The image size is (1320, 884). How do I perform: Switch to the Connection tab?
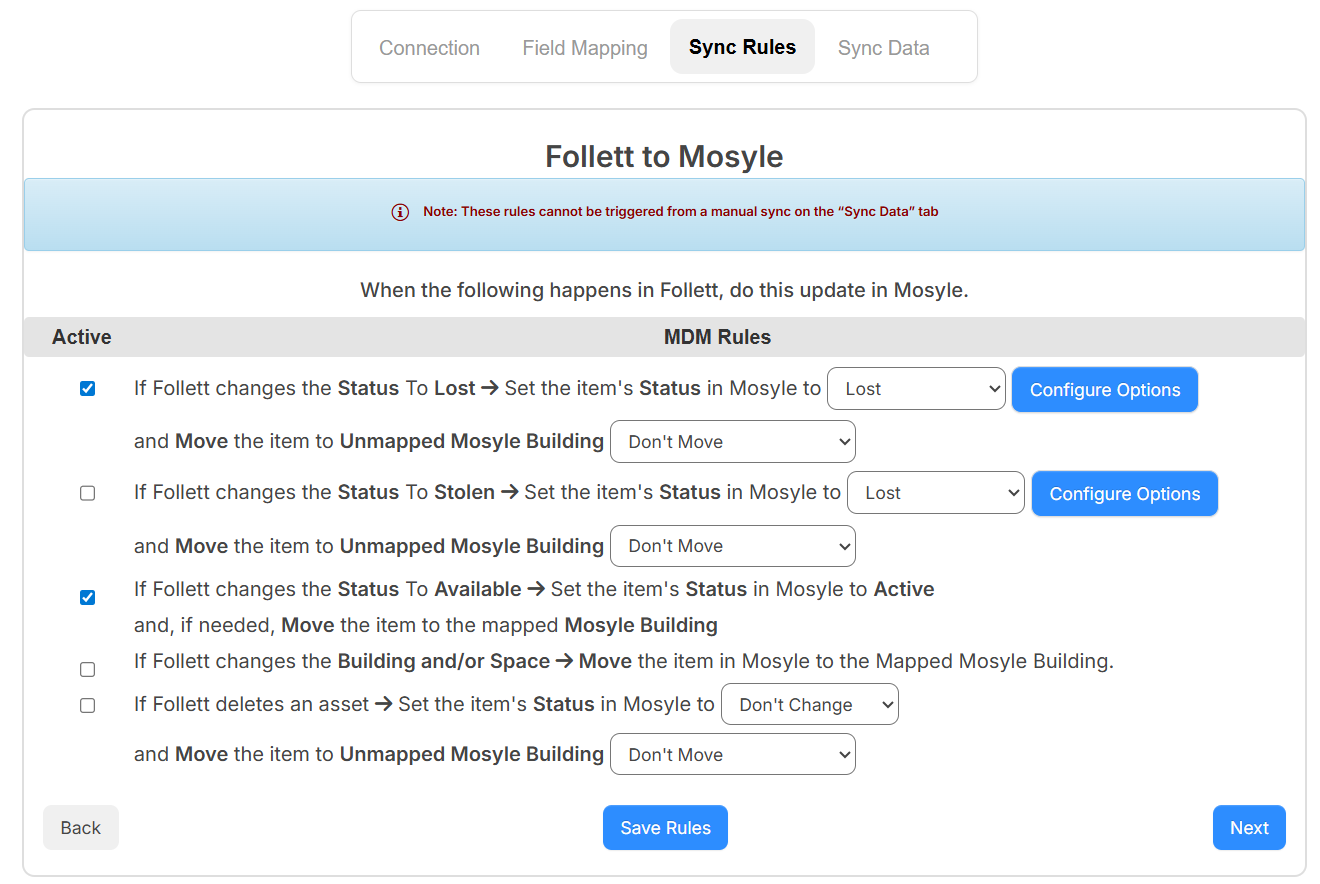tap(429, 47)
